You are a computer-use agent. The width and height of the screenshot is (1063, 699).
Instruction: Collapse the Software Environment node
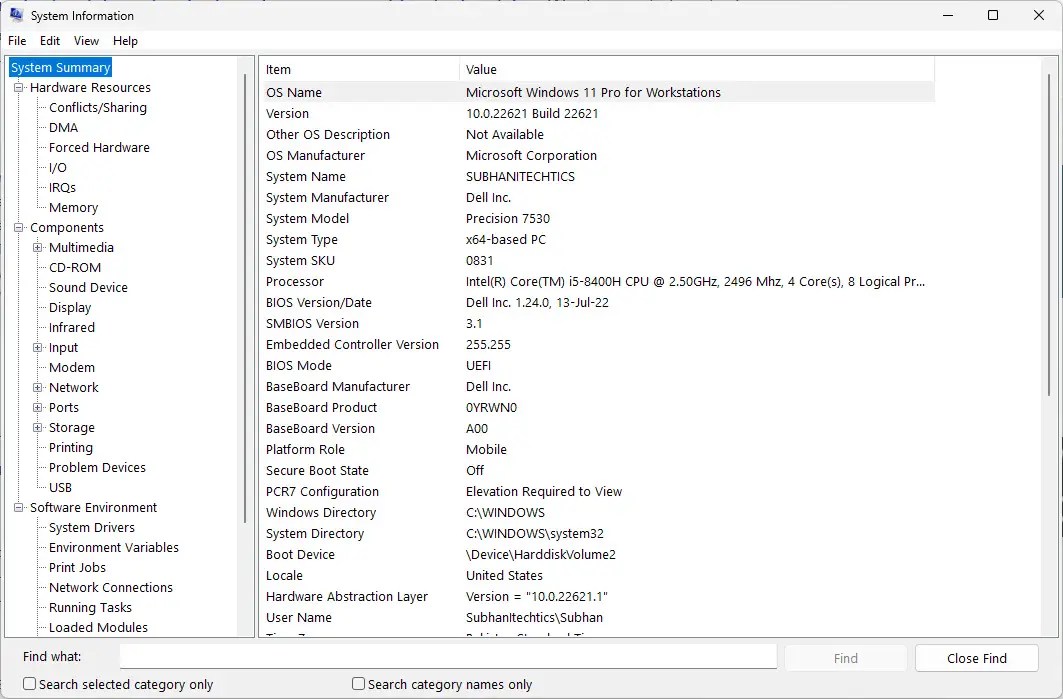19,507
